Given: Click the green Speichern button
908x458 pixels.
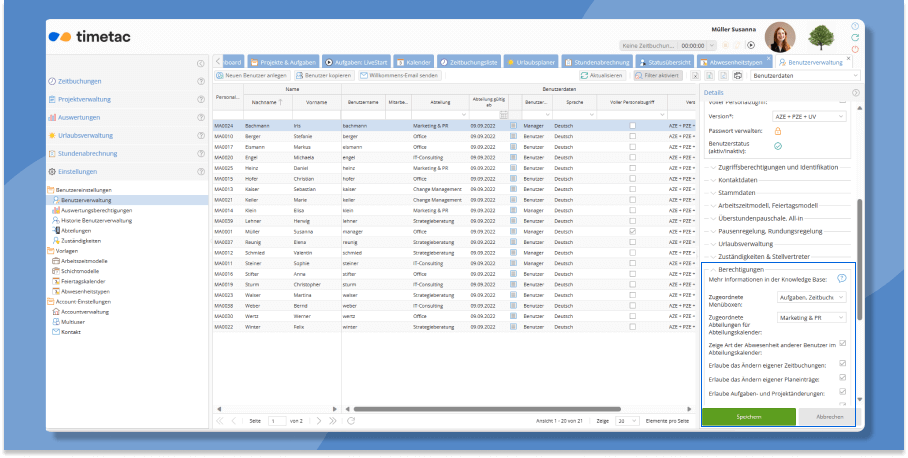Looking at the screenshot, I should point(749,417).
